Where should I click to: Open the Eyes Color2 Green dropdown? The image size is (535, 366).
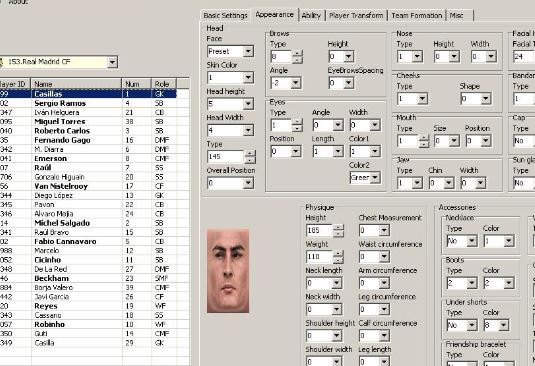(375, 177)
